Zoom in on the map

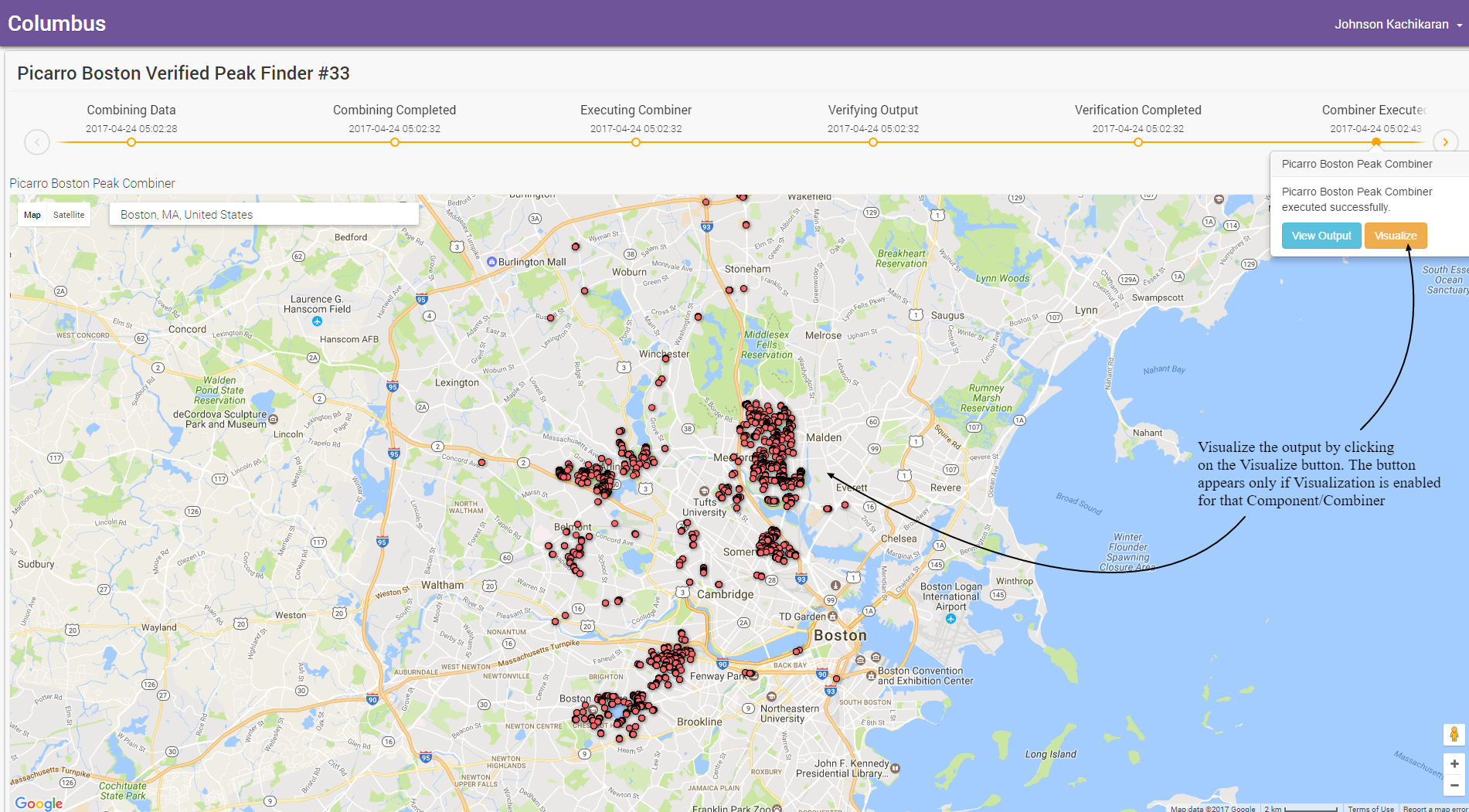(1454, 763)
